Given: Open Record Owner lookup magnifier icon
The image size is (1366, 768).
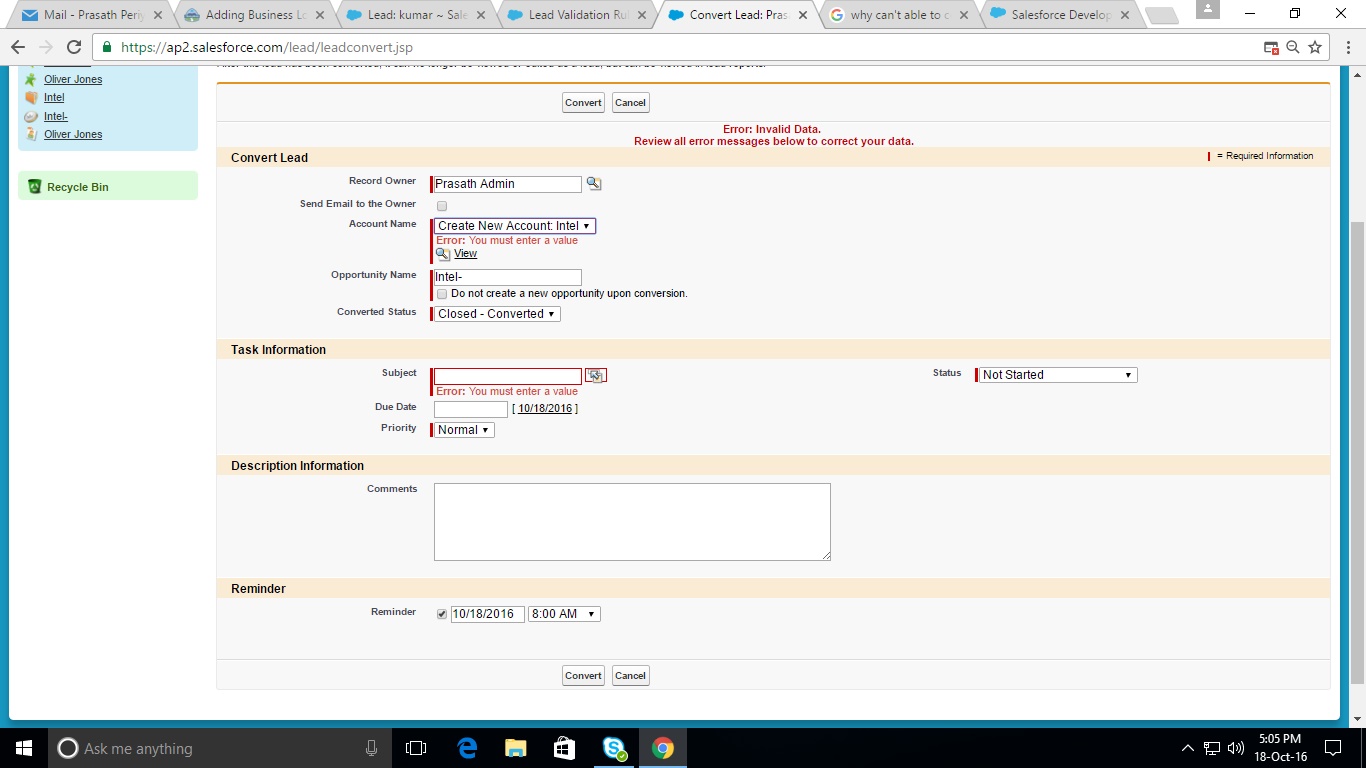Looking at the screenshot, I should [x=594, y=184].
